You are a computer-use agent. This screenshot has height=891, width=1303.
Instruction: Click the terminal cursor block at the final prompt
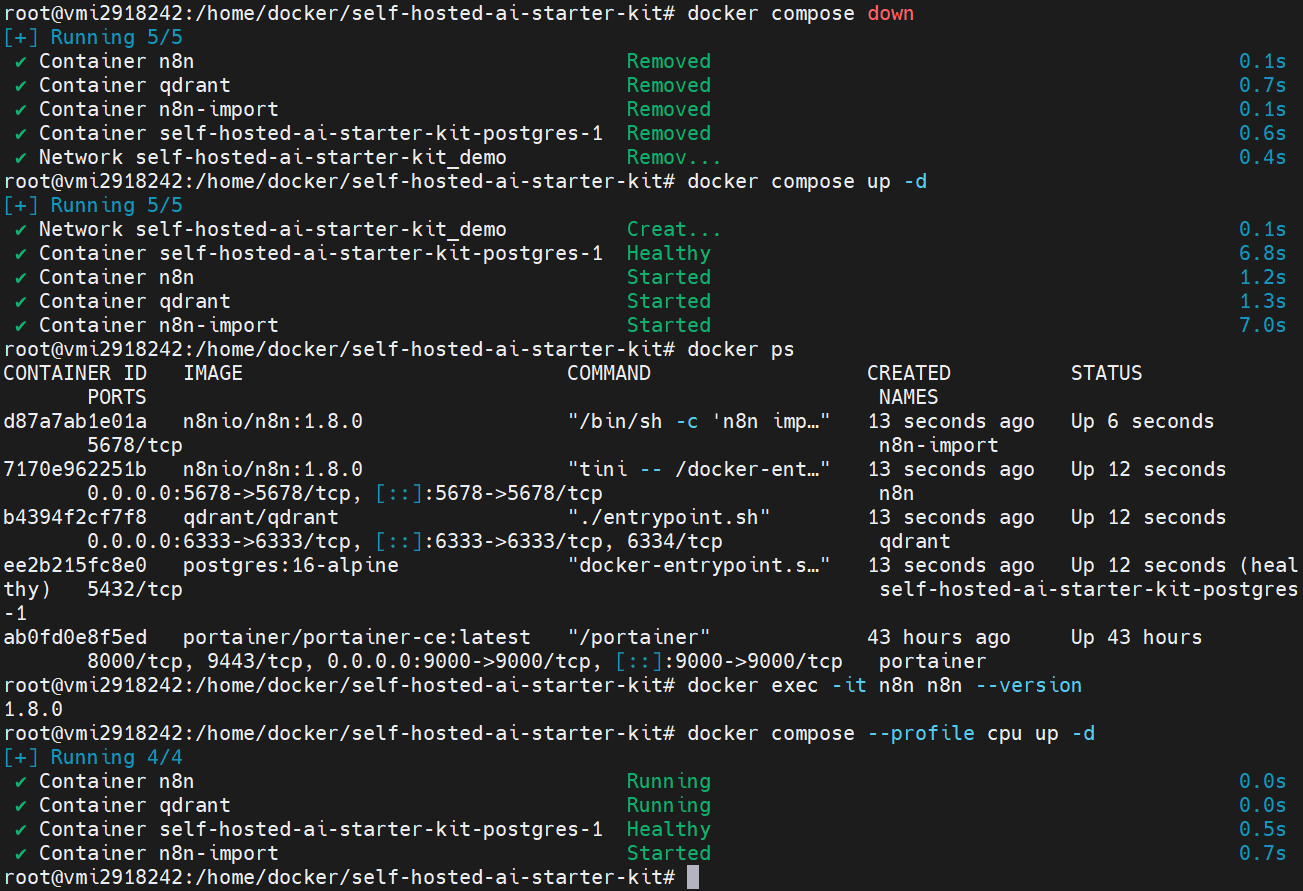tap(693, 877)
